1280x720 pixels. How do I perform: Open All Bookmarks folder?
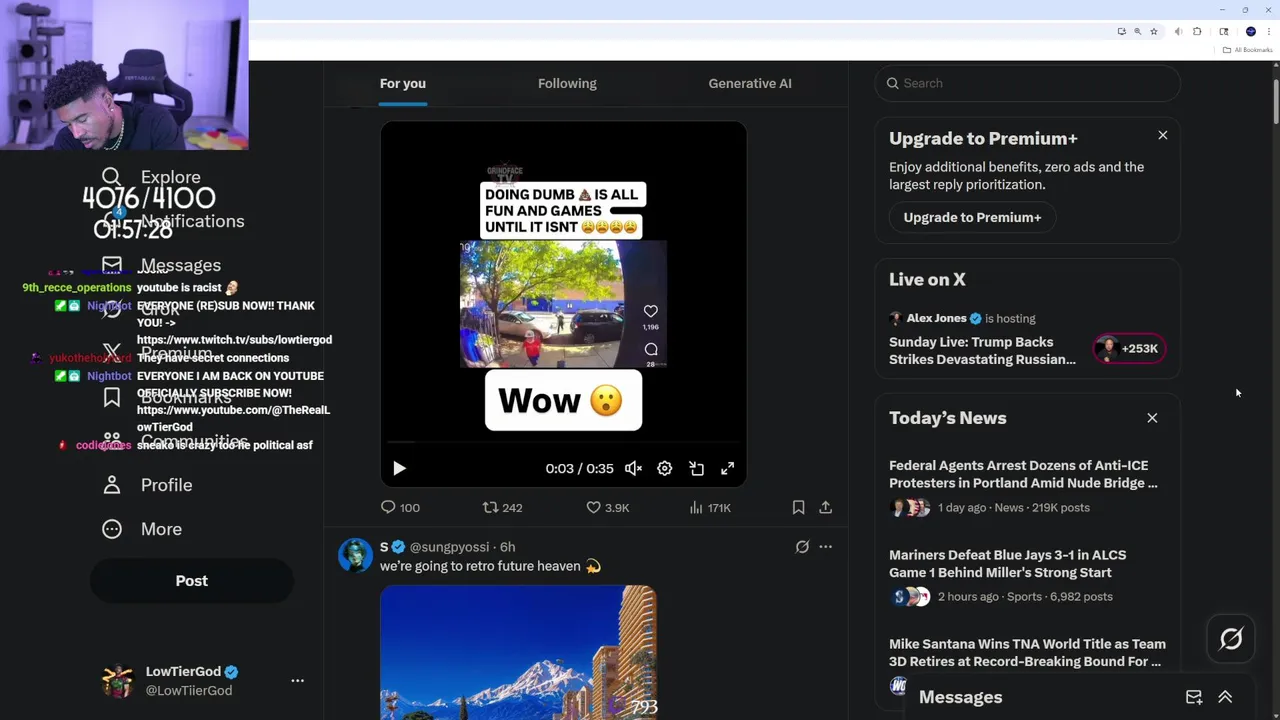tap(1248, 50)
